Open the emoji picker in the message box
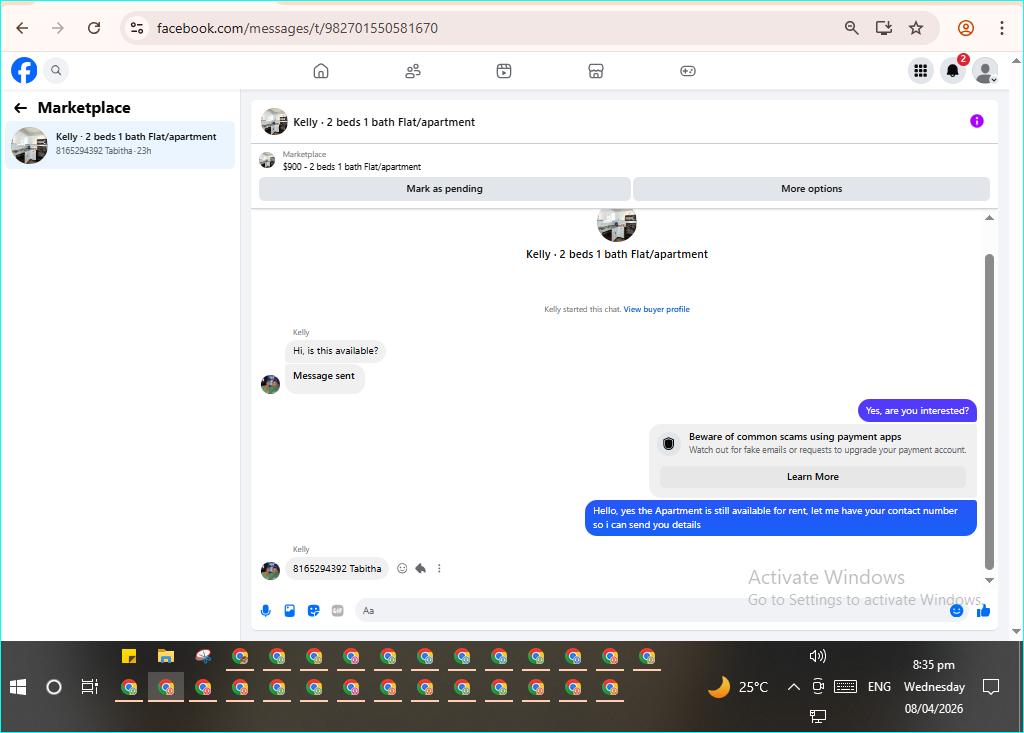This screenshot has height=733, width=1024. [957, 611]
